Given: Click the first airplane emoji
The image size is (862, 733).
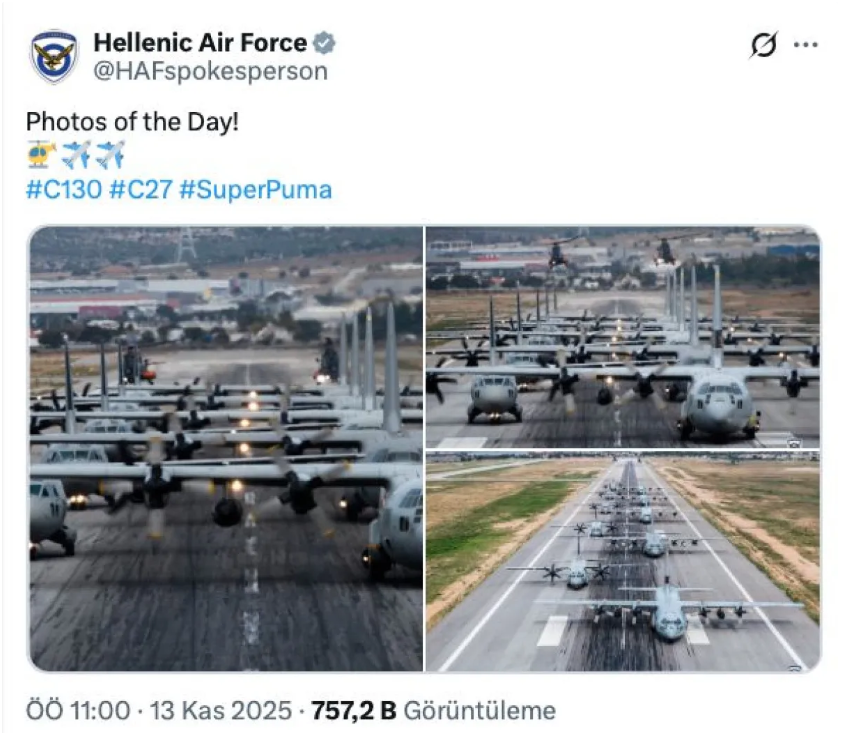Looking at the screenshot, I should coord(76,154).
